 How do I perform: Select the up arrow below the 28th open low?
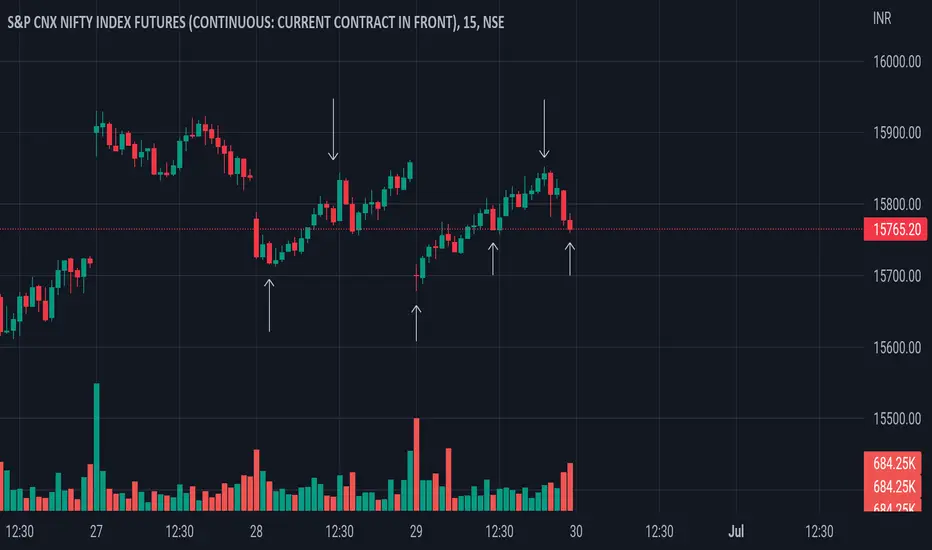(269, 306)
